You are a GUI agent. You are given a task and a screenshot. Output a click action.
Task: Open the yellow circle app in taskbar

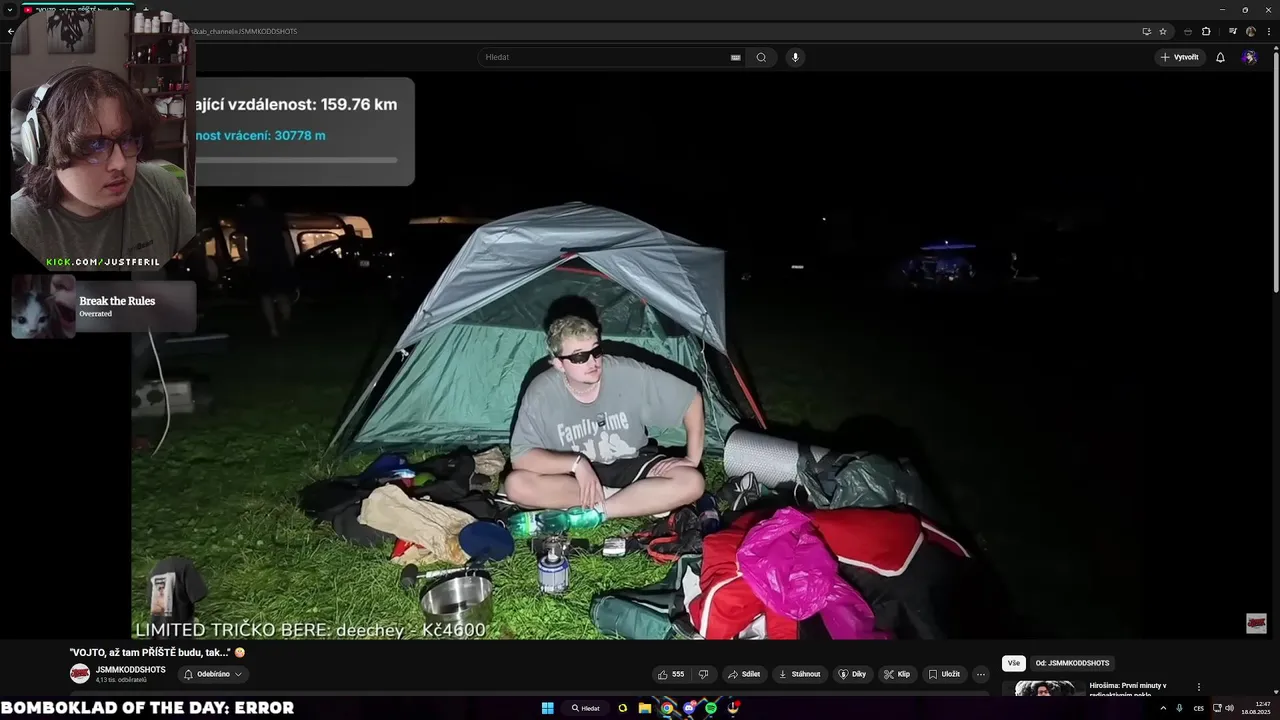click(x=623, y=708)
